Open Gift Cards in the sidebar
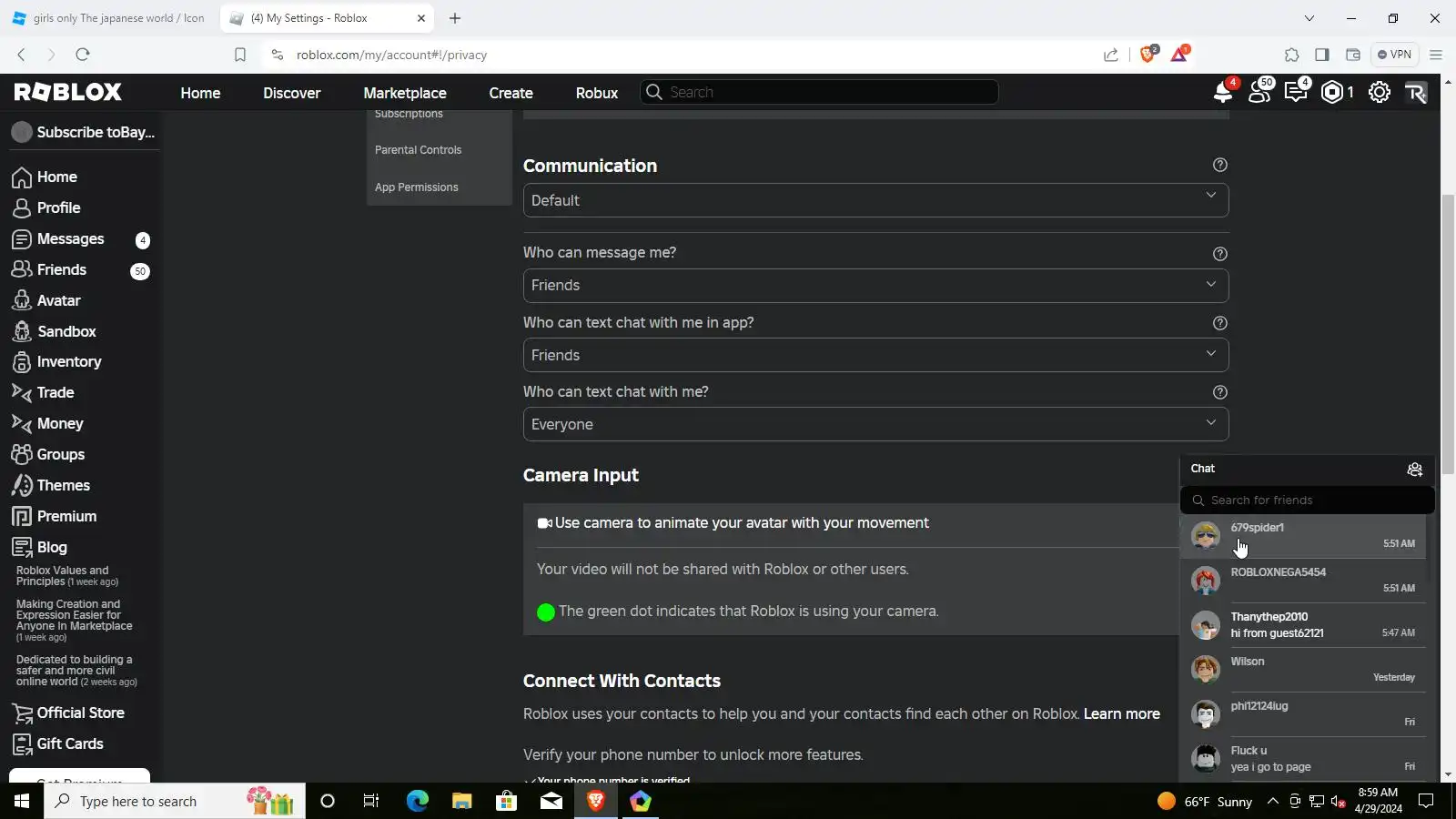1456x819 pixels. click(70, 743)
